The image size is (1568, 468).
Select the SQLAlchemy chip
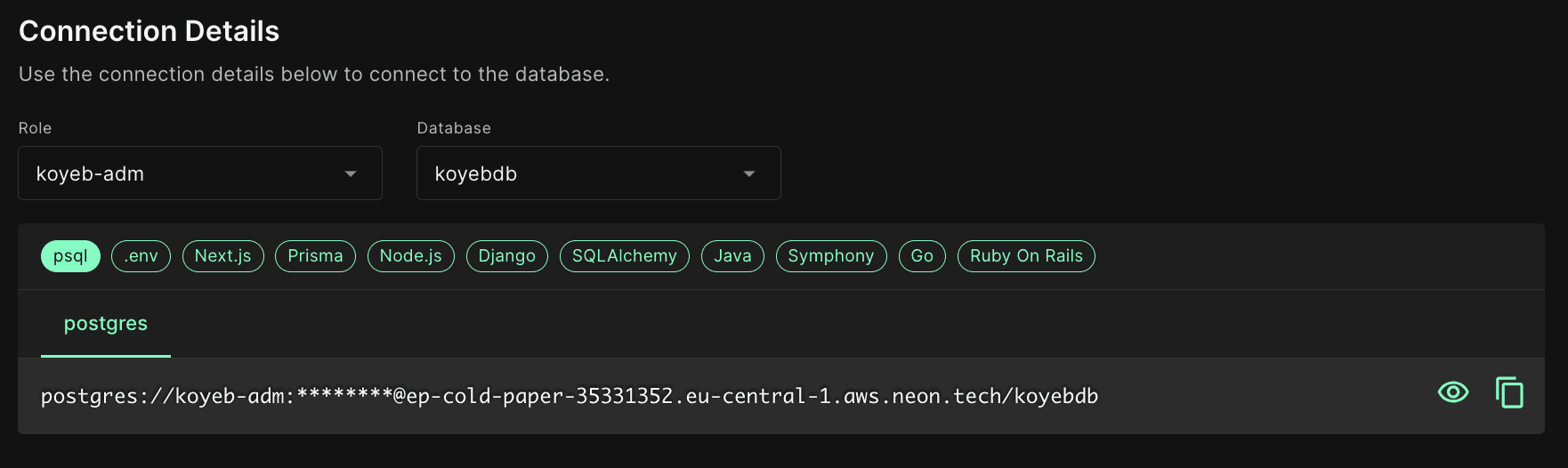click(624, 256)
